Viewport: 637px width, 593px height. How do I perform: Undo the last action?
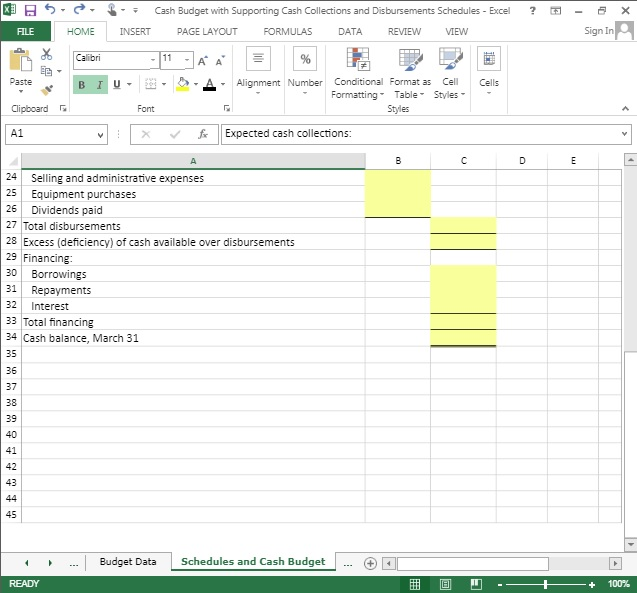50,9
